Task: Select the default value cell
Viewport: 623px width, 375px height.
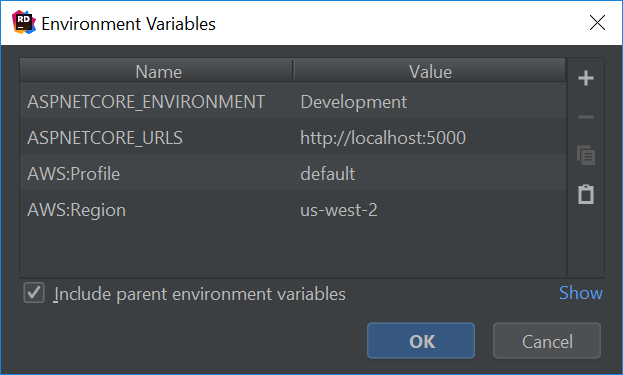Action: click(430, 173)
